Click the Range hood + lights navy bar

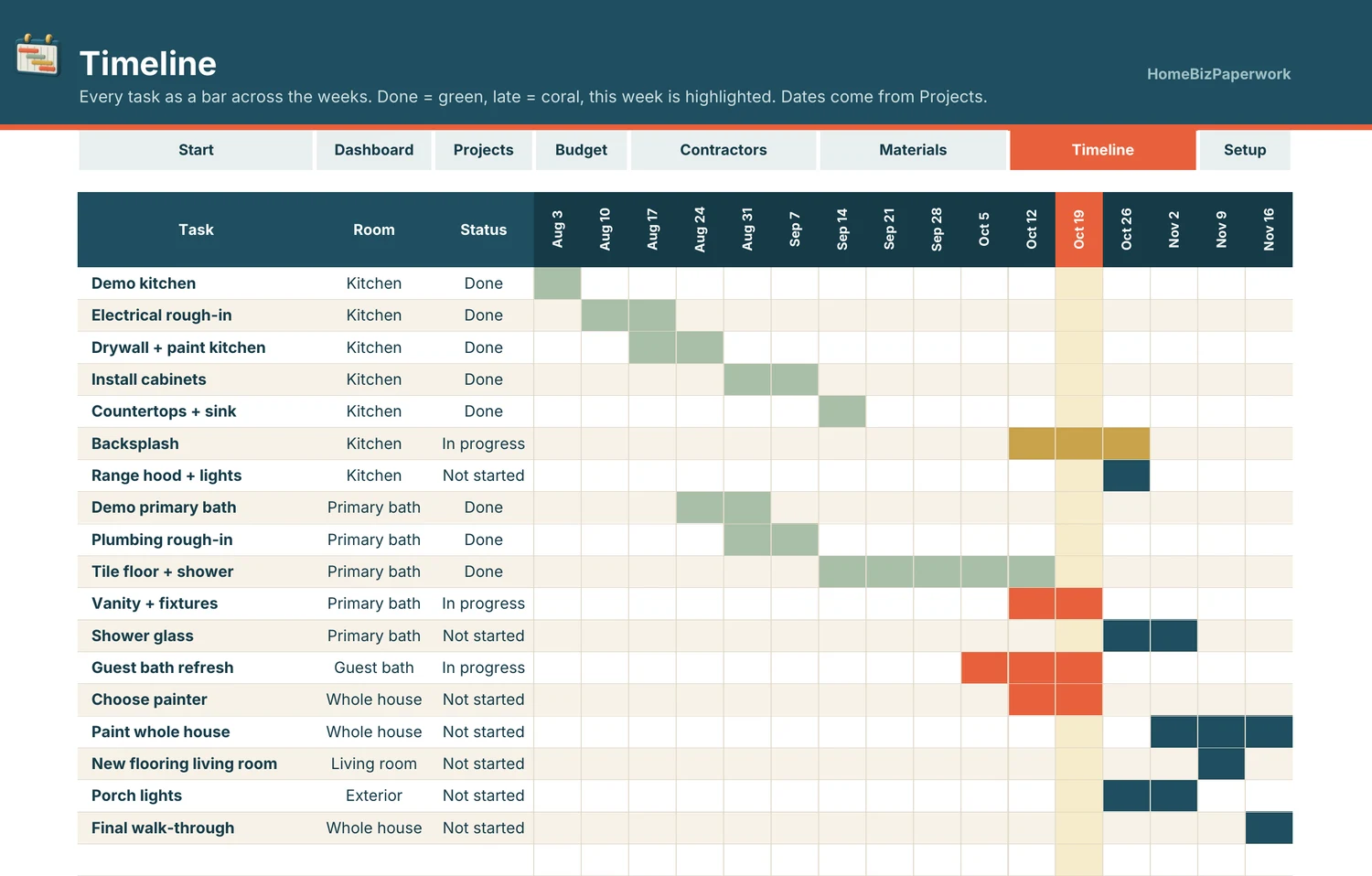pos(1127,475)
